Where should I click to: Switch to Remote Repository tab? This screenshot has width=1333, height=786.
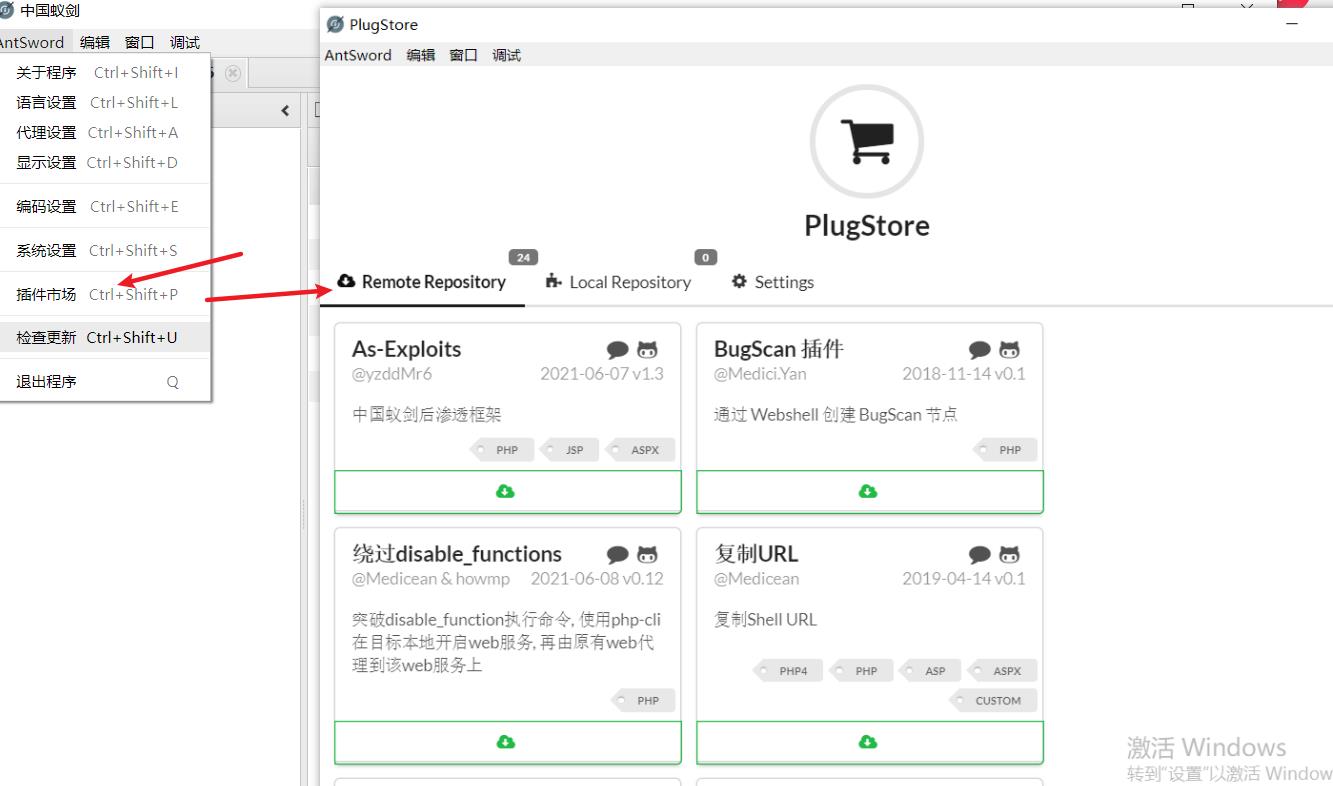(422, 282)
